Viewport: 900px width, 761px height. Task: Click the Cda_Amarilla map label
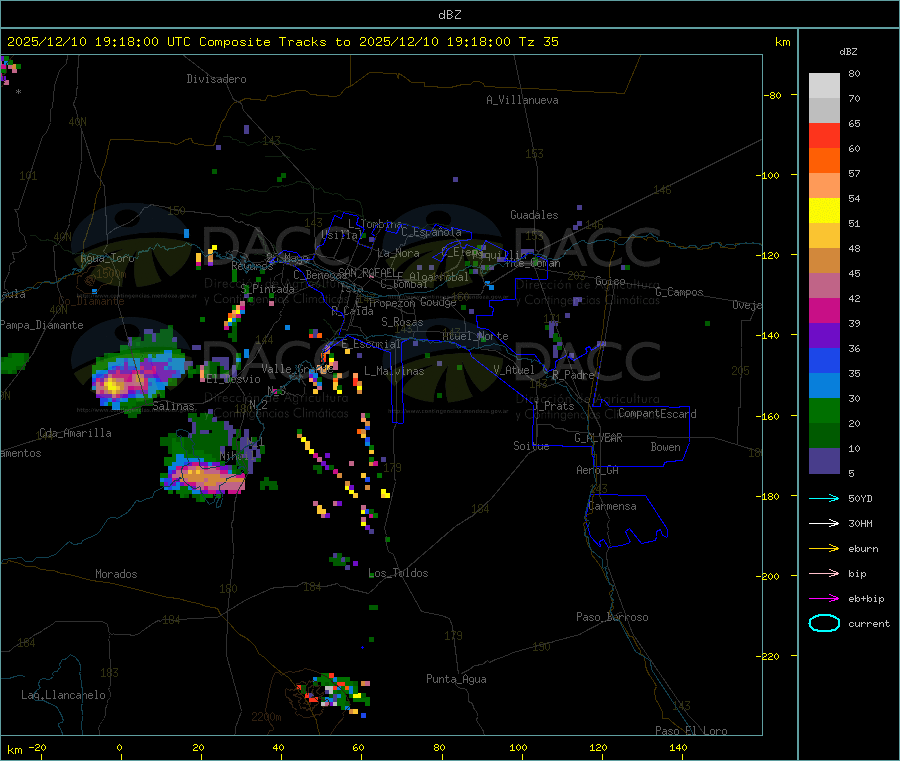tap(75, 433)
